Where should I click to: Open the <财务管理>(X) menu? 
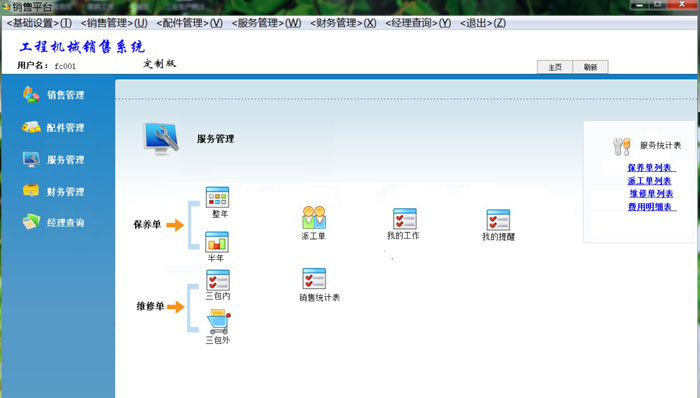343,23
